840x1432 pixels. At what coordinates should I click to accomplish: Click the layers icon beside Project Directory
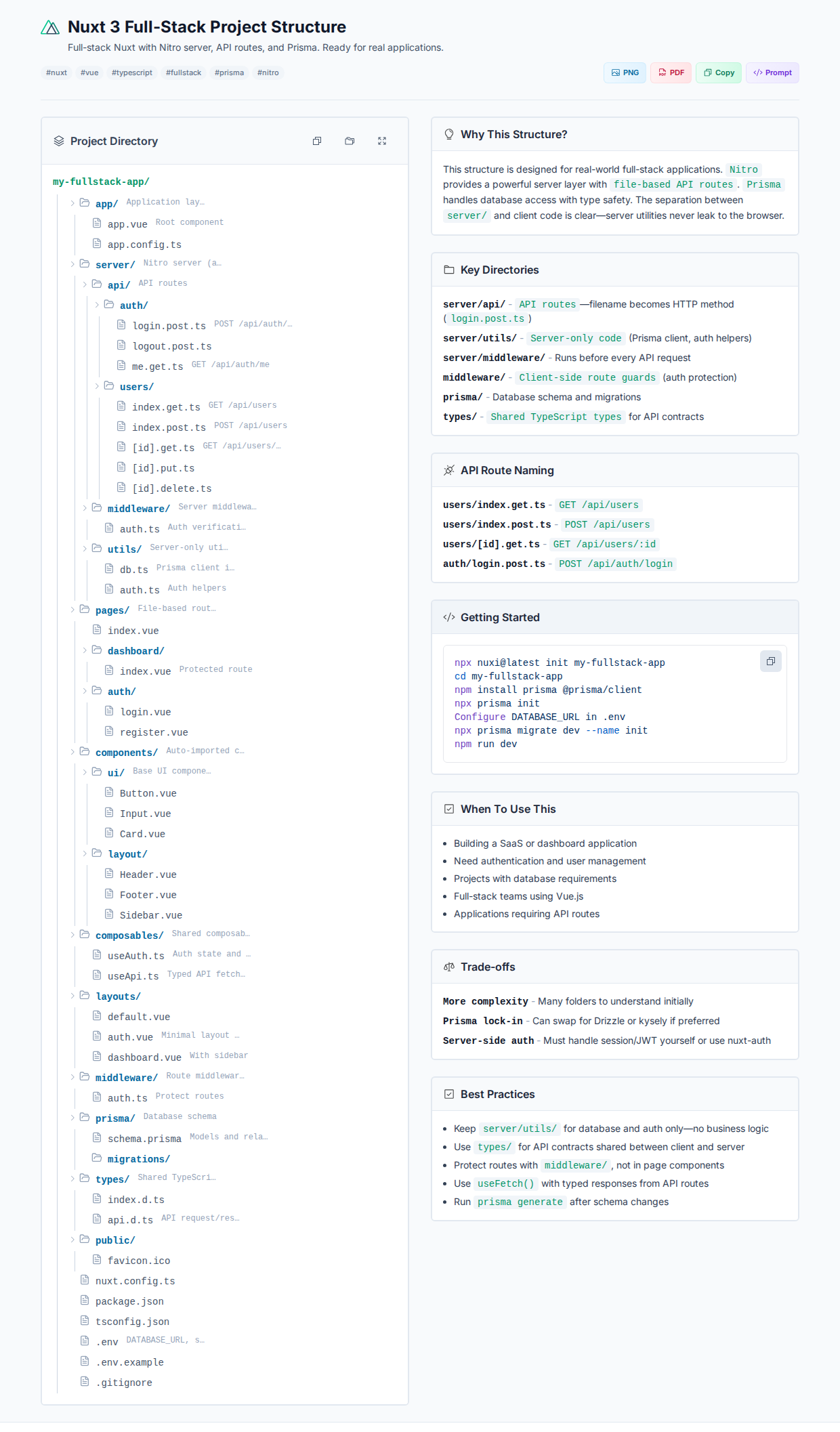tap(59, 141)
